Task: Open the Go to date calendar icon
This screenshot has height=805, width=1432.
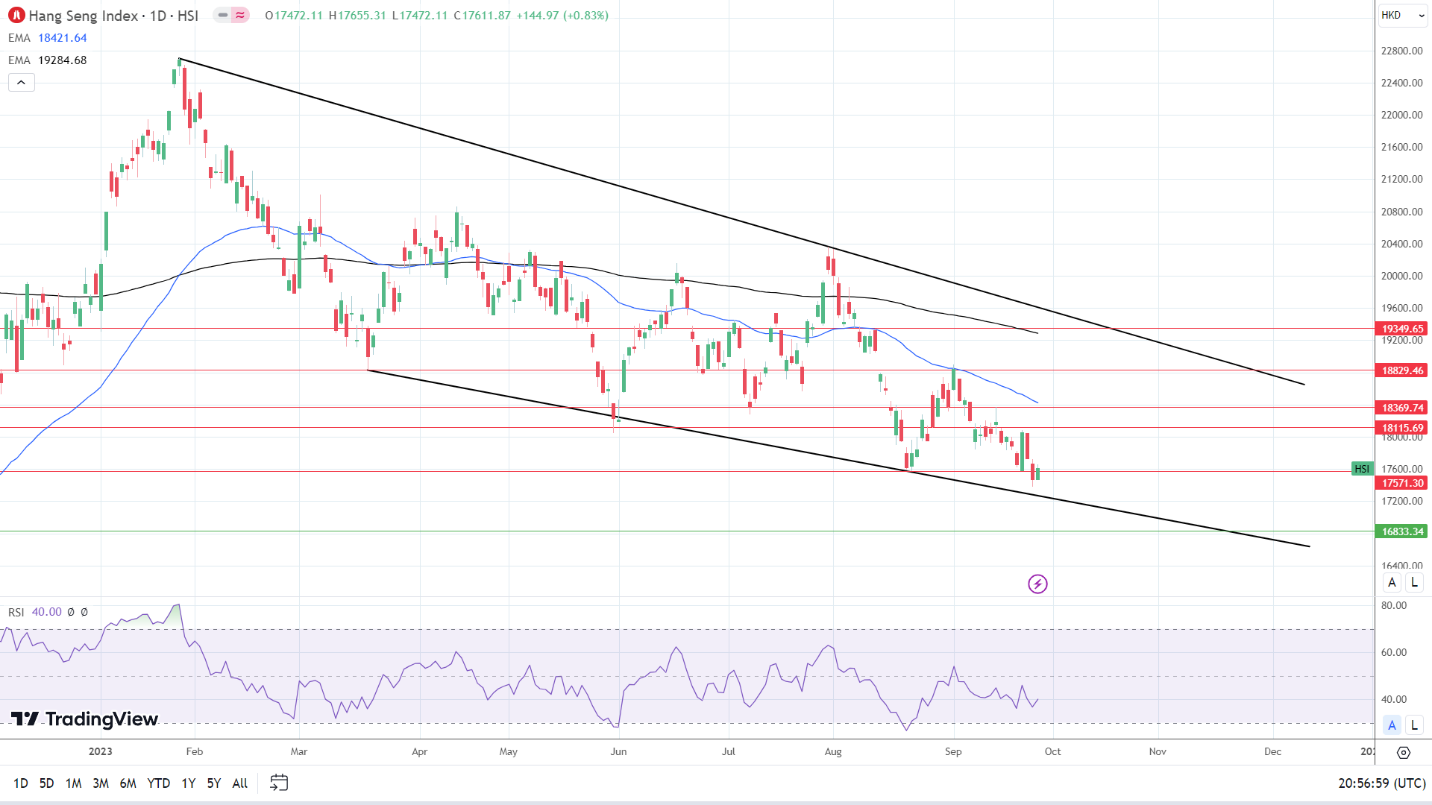Action: [279, 782]
